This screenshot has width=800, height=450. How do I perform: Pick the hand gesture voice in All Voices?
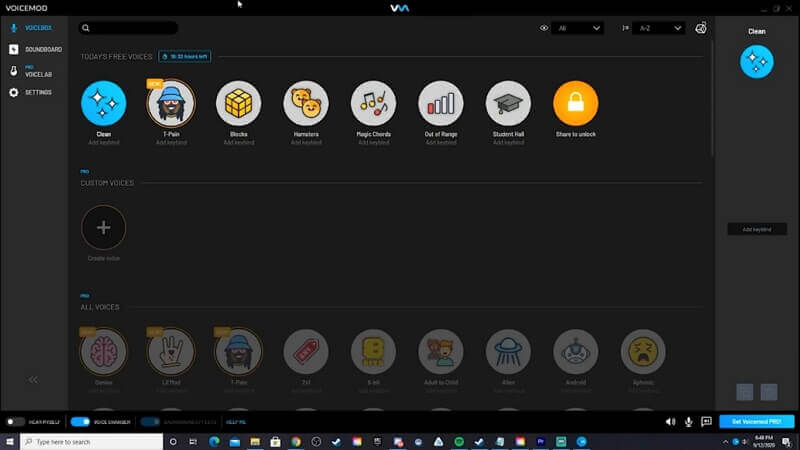pos(171,351)
